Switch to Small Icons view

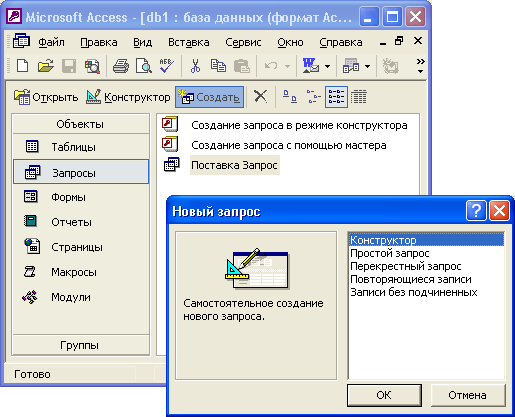coord(313,97)
